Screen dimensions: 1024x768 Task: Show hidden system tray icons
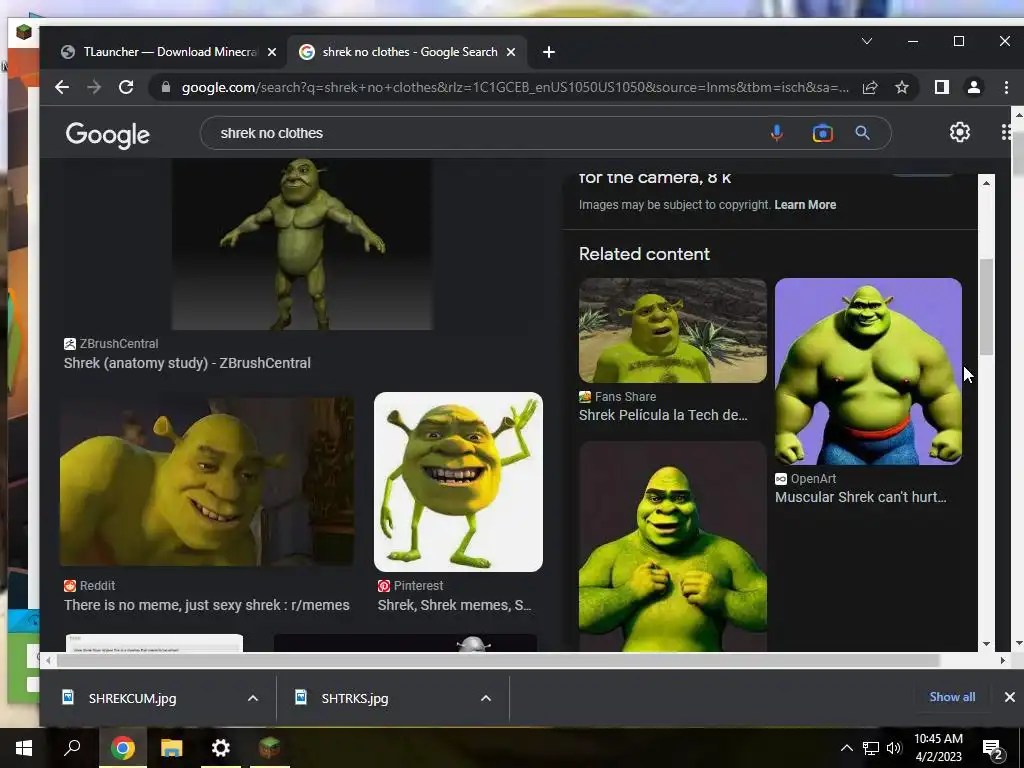(846, 748)
